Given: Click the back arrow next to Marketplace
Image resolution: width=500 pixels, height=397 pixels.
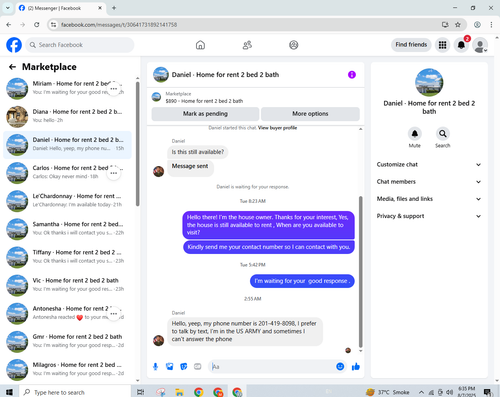Looking at the screenshot, I should pos(12,67).
